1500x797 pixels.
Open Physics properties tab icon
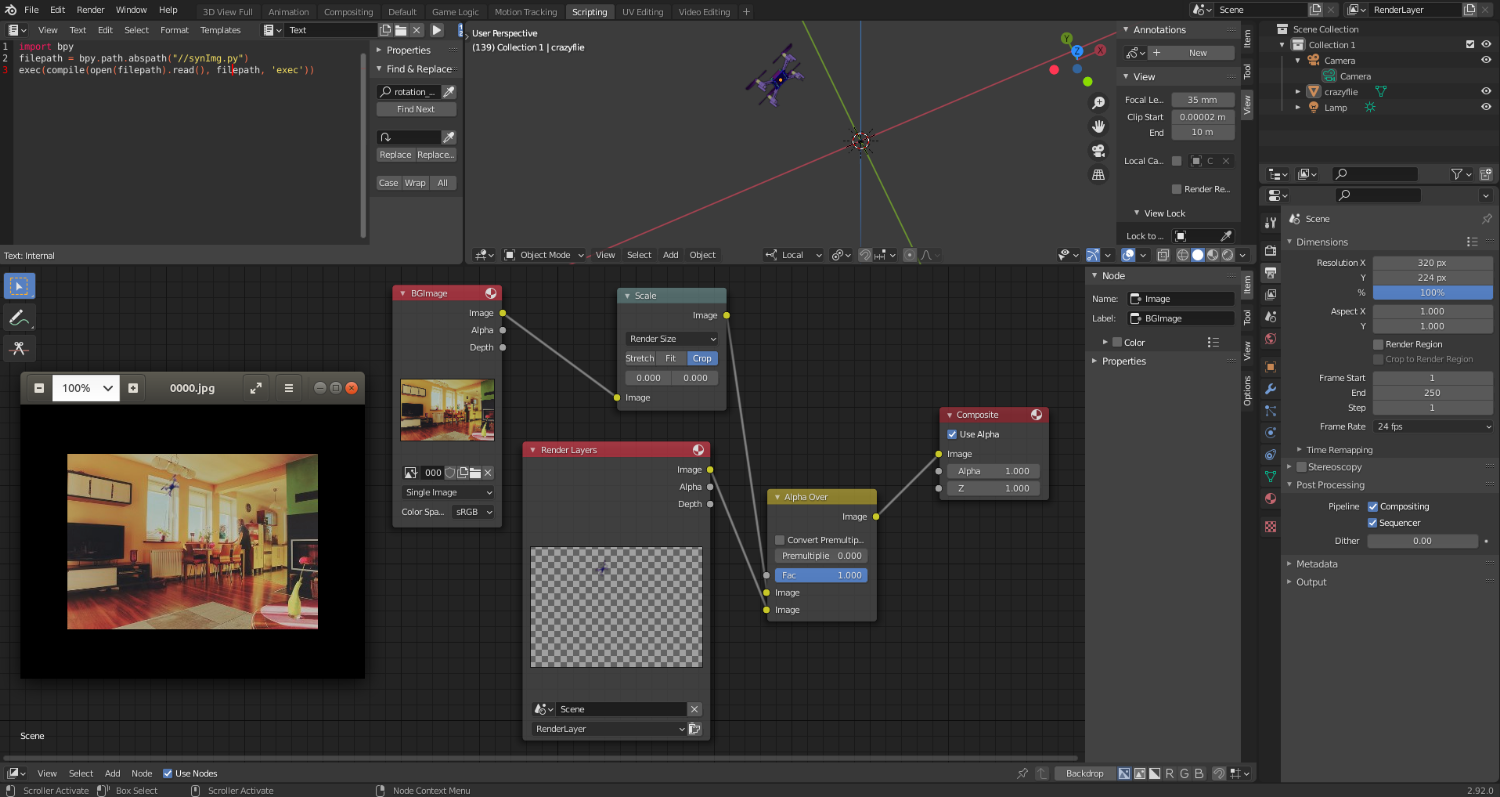coord(1270,432)
